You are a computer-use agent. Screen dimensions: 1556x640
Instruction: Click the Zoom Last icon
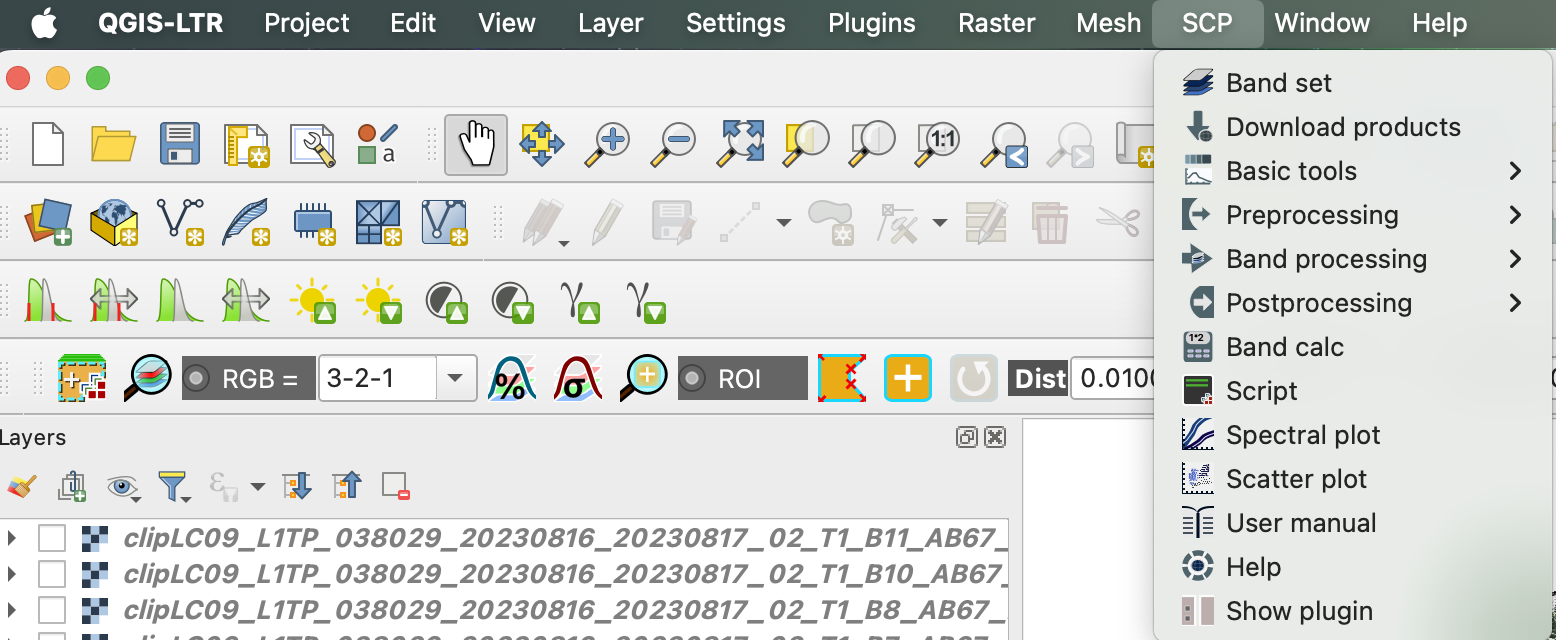(1004, 144)
